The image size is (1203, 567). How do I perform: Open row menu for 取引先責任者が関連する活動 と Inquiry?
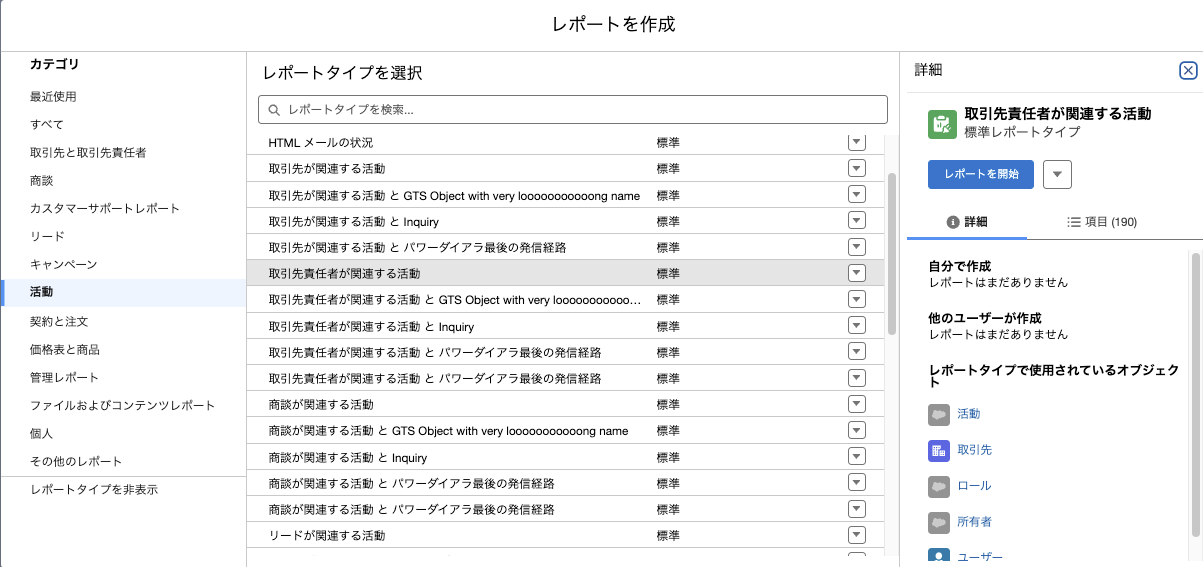point(856,326)
